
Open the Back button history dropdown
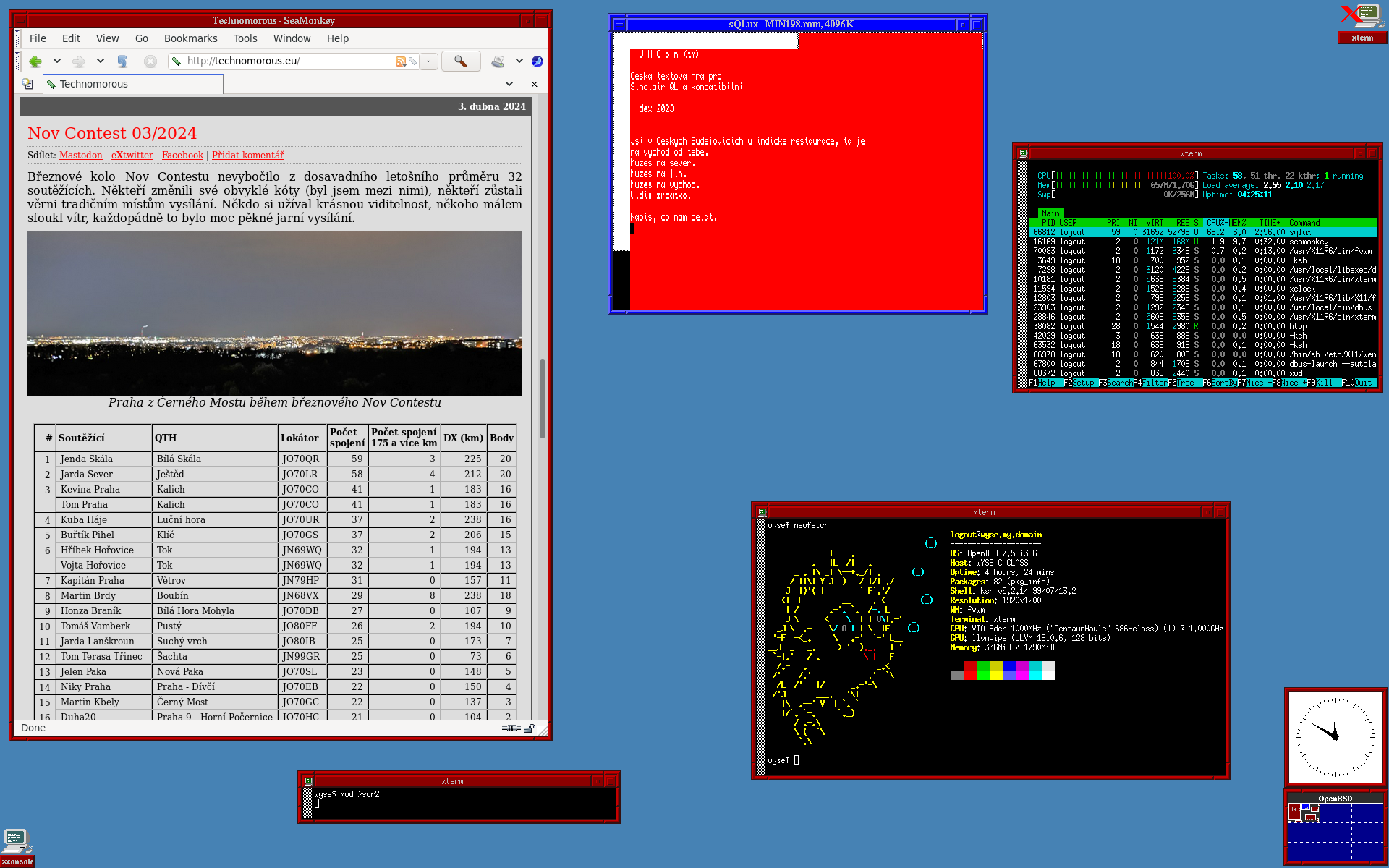click(x=57, y=61)
